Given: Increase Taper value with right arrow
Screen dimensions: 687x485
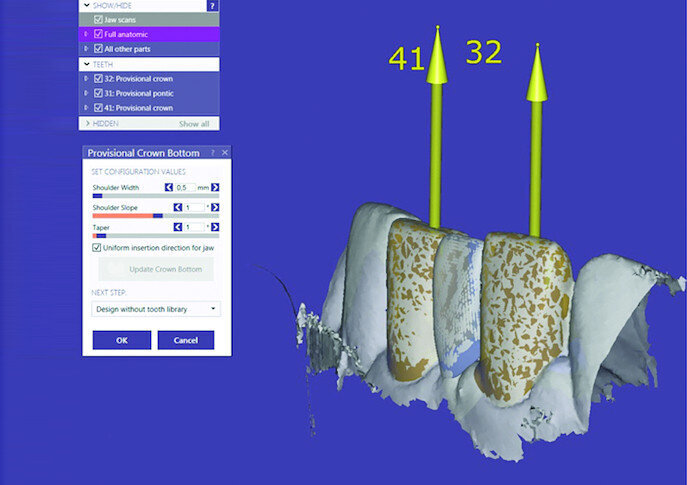Looking at the screenshot, I should [215, 228].
